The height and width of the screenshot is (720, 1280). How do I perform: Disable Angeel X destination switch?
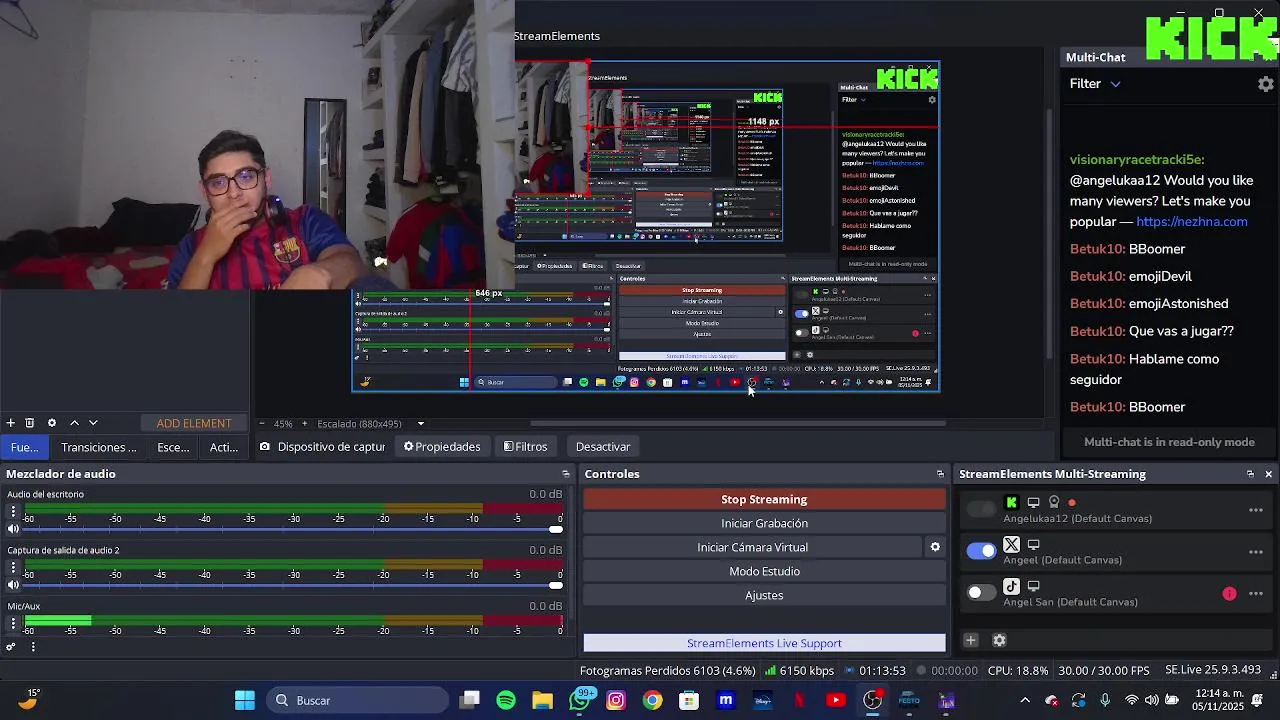tap(981, 551)
